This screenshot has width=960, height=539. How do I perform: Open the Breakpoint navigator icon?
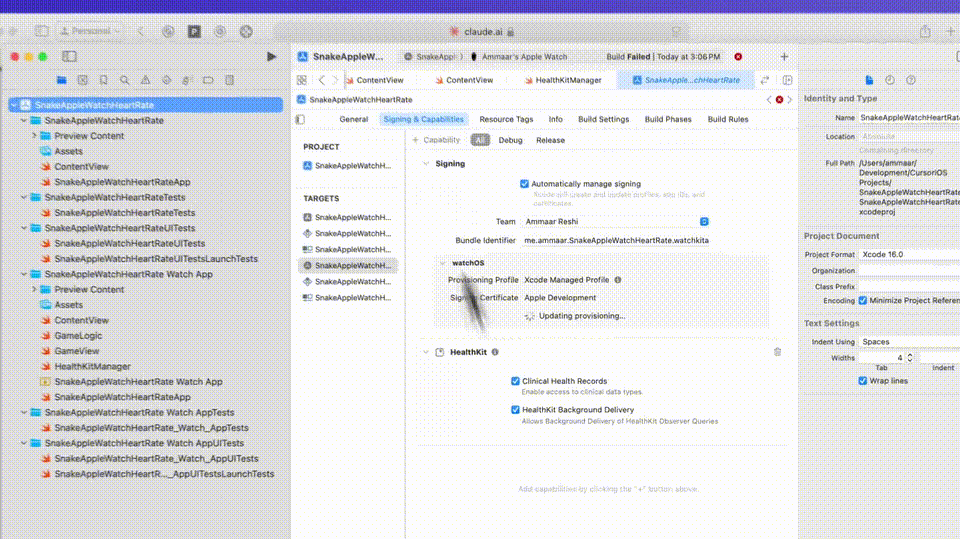tap(208, 80)
